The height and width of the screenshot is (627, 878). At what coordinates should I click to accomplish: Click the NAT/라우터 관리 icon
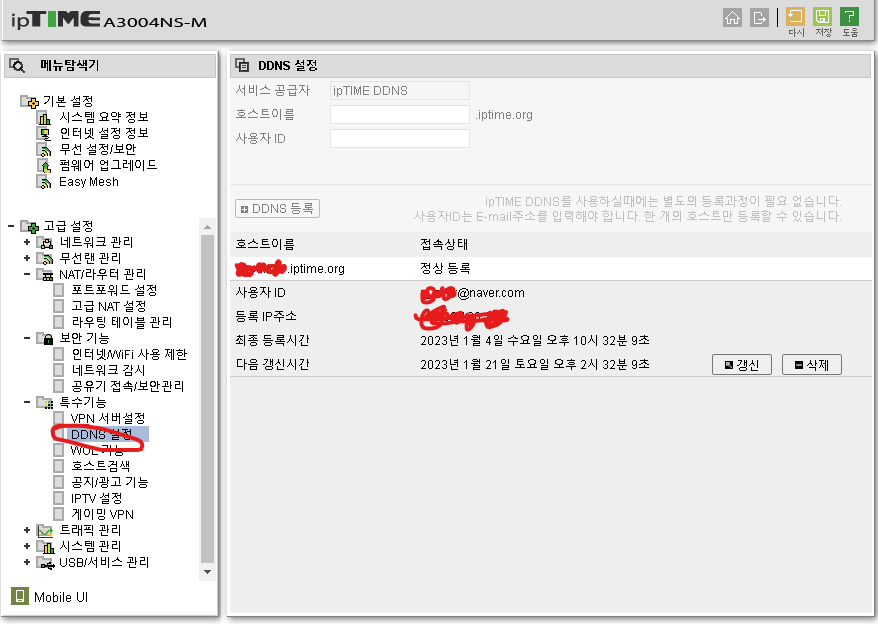tap(45, 275)
